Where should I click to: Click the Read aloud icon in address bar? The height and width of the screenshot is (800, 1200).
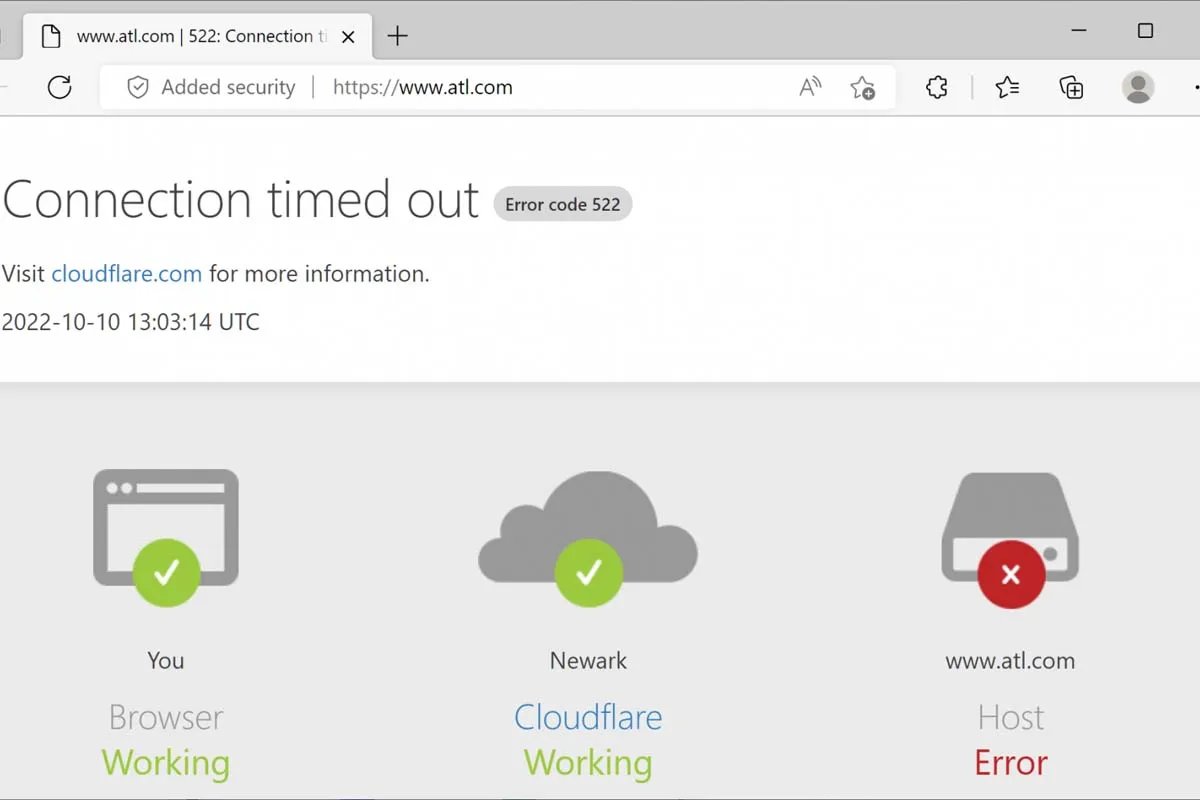(x=810, y=87)
